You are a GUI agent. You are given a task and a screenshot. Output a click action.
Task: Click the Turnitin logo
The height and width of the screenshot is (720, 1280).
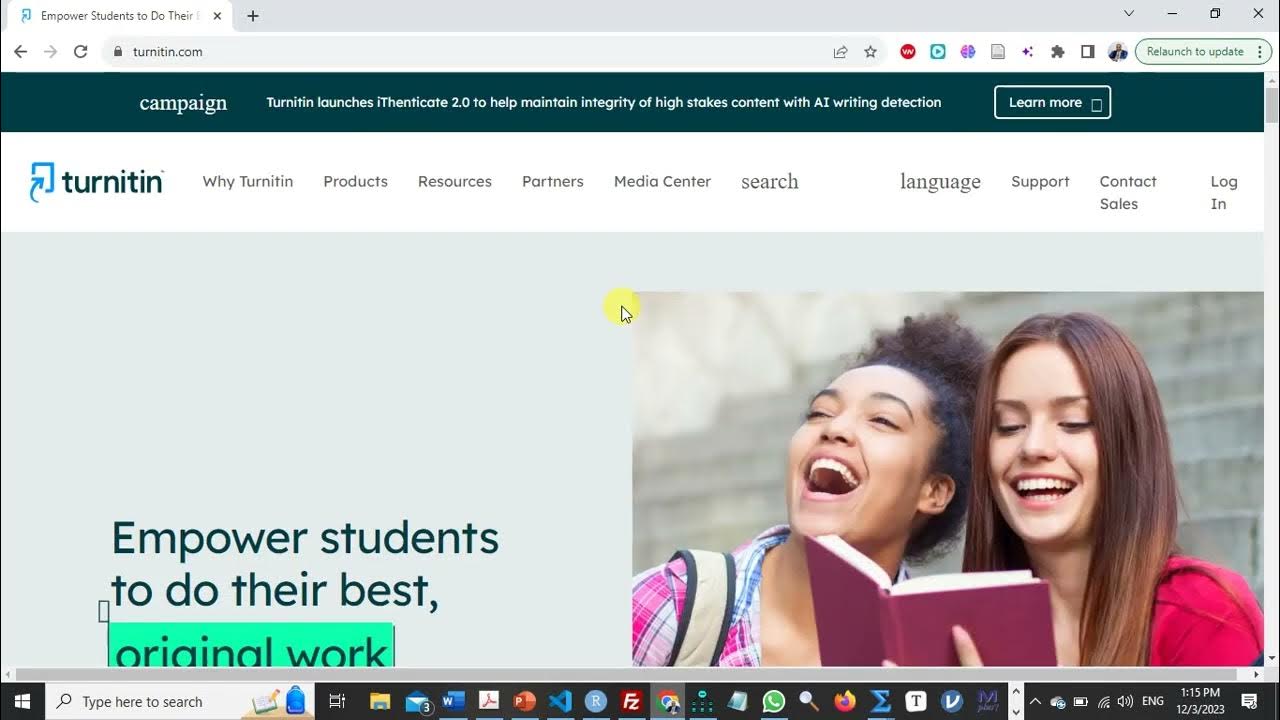pos(96,182)
